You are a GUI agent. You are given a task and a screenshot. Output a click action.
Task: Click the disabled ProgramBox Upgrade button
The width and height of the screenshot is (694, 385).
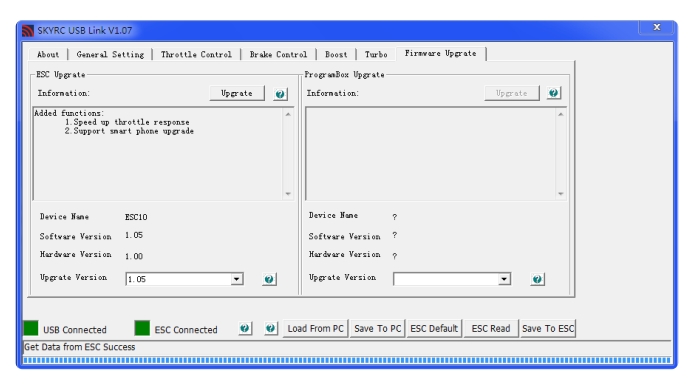point(512,93)
